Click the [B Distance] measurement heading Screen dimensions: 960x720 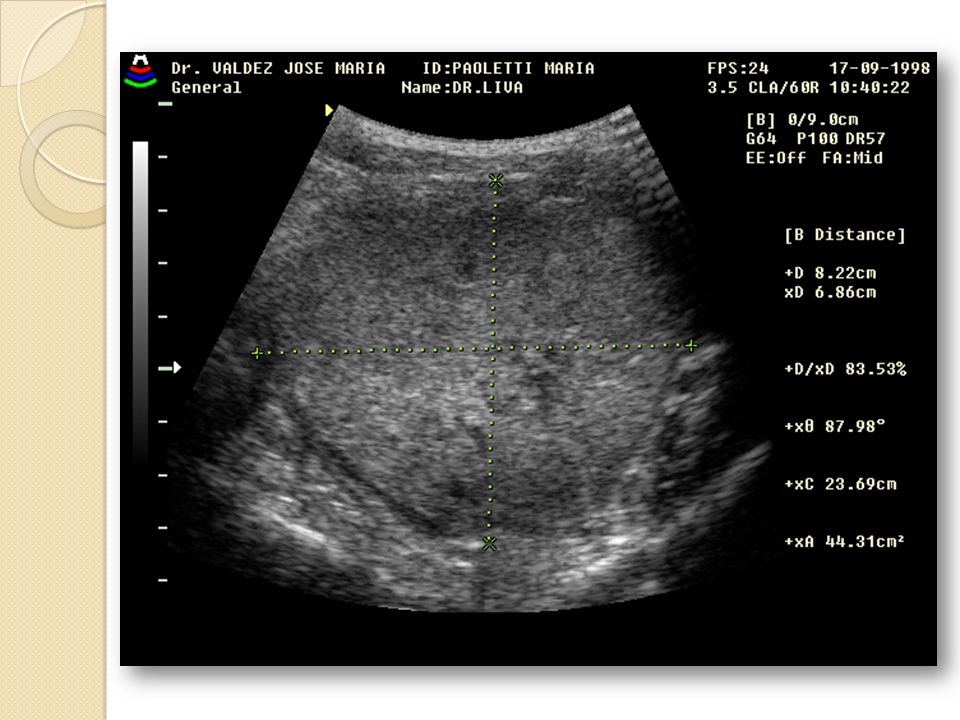[x=844, y=235]
